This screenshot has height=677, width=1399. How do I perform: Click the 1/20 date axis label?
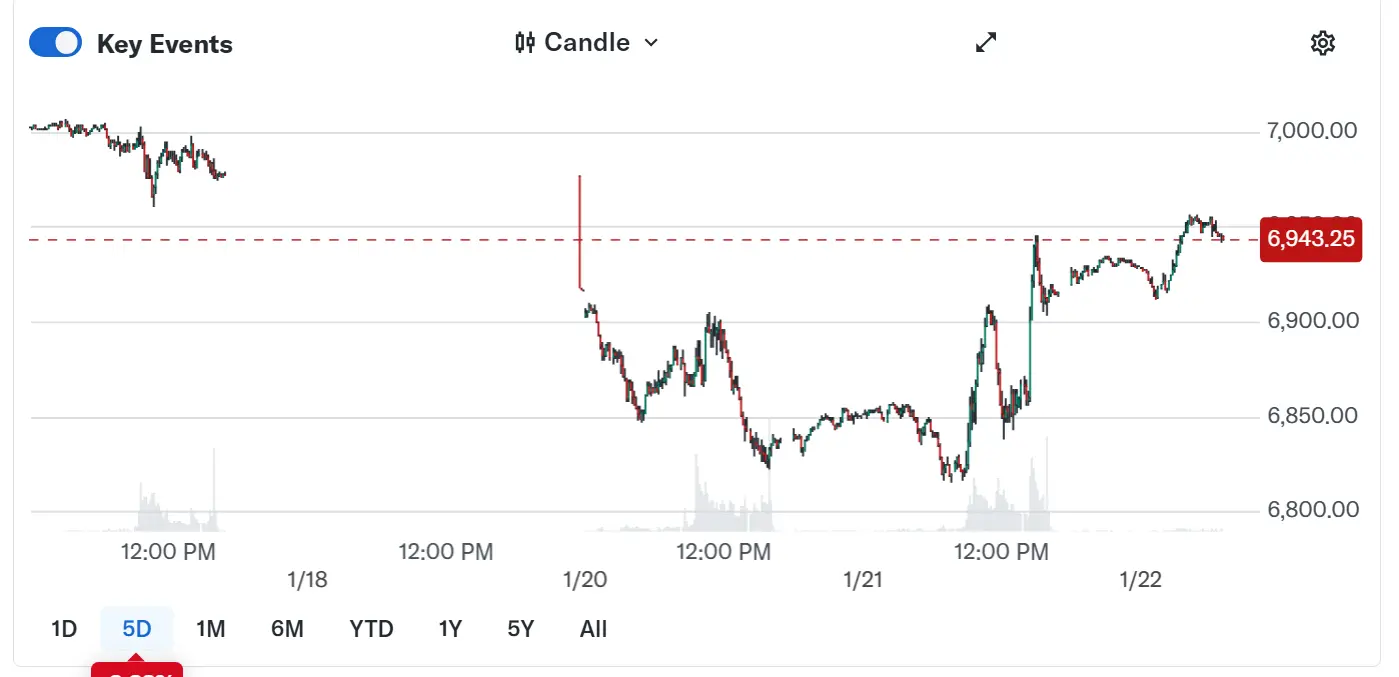tap(585, 580)
